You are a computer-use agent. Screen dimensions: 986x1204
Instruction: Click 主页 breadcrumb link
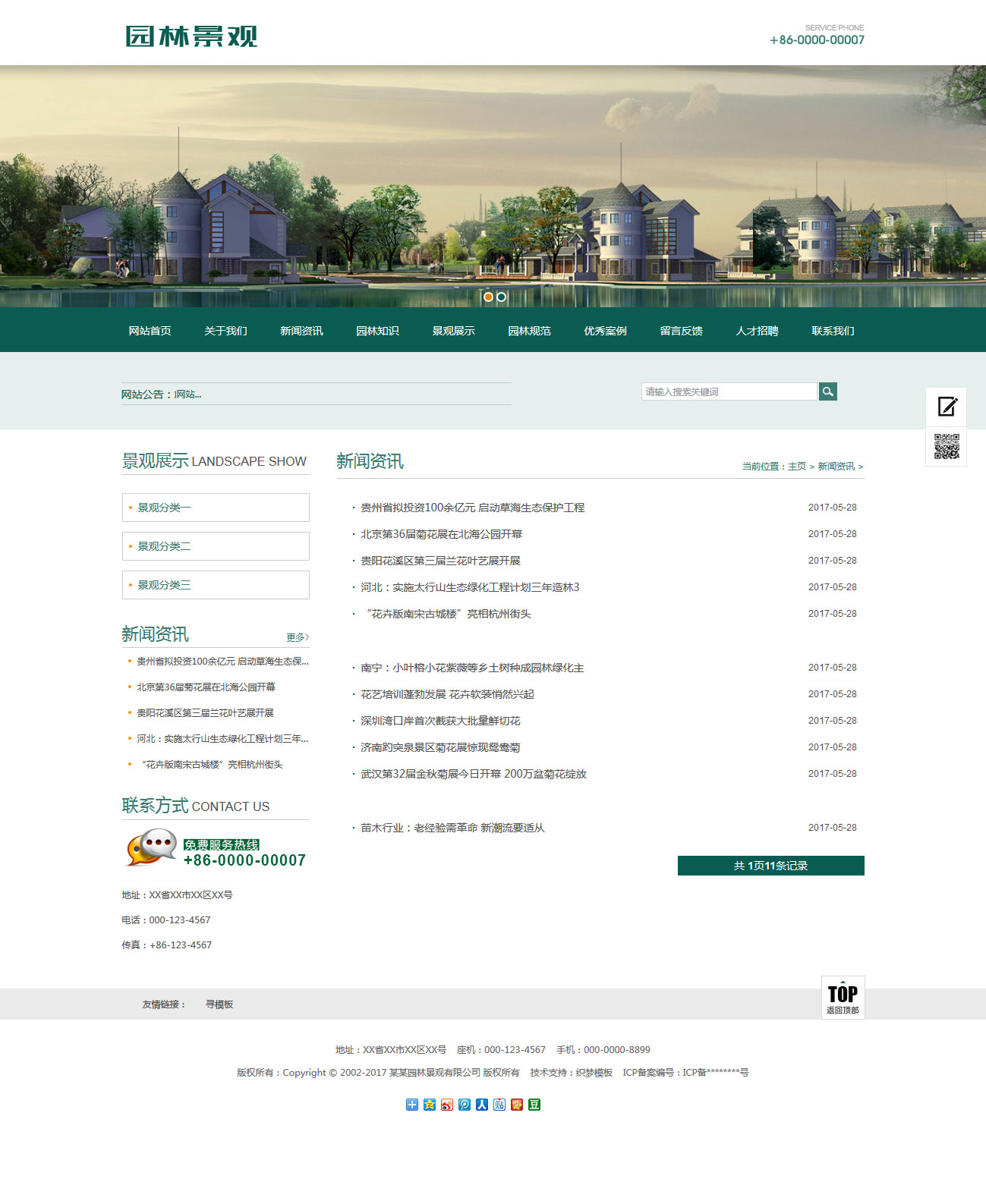click(x=796, y=467)
